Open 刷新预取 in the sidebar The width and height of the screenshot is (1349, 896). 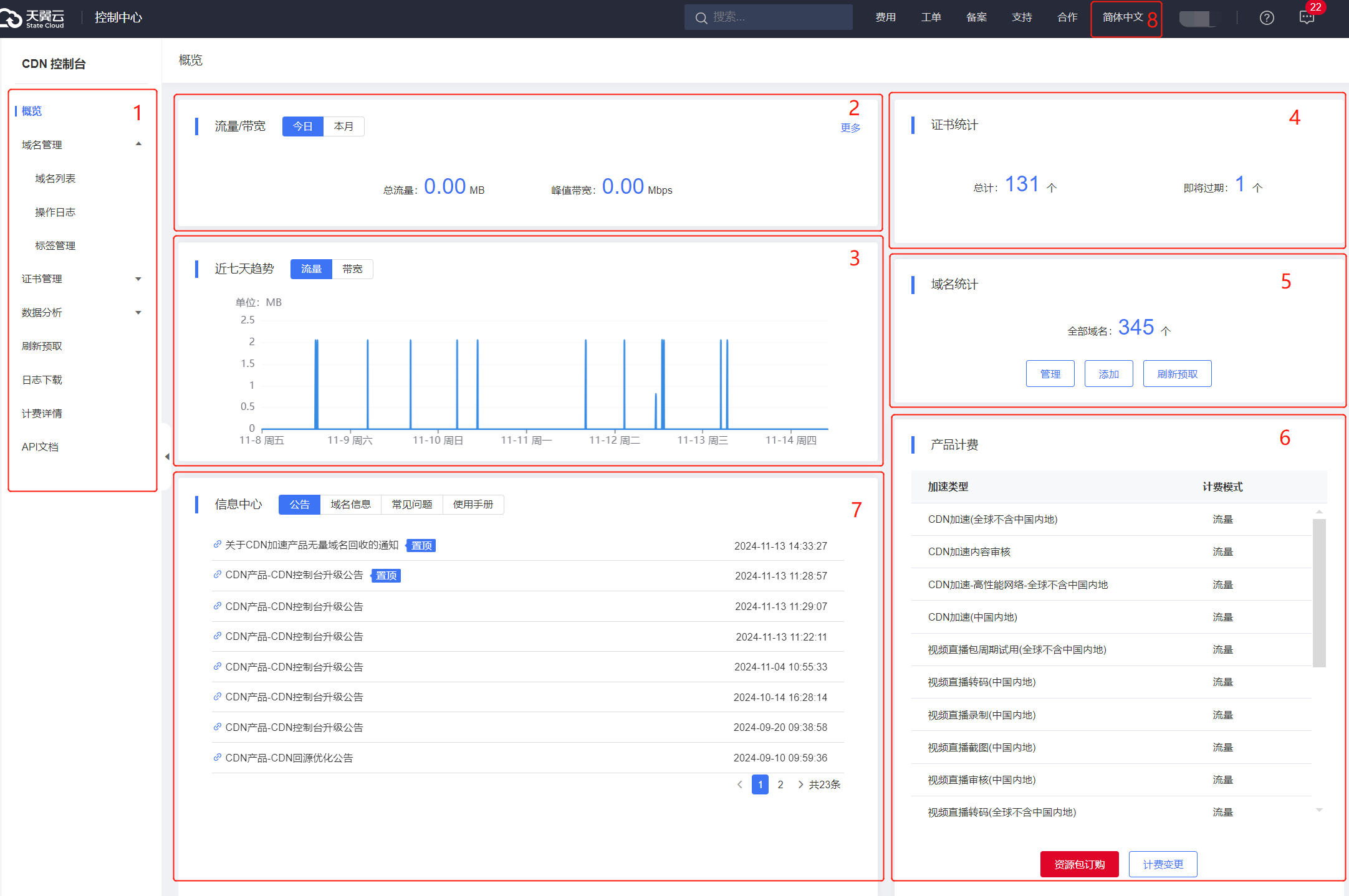tap(42, 346)
